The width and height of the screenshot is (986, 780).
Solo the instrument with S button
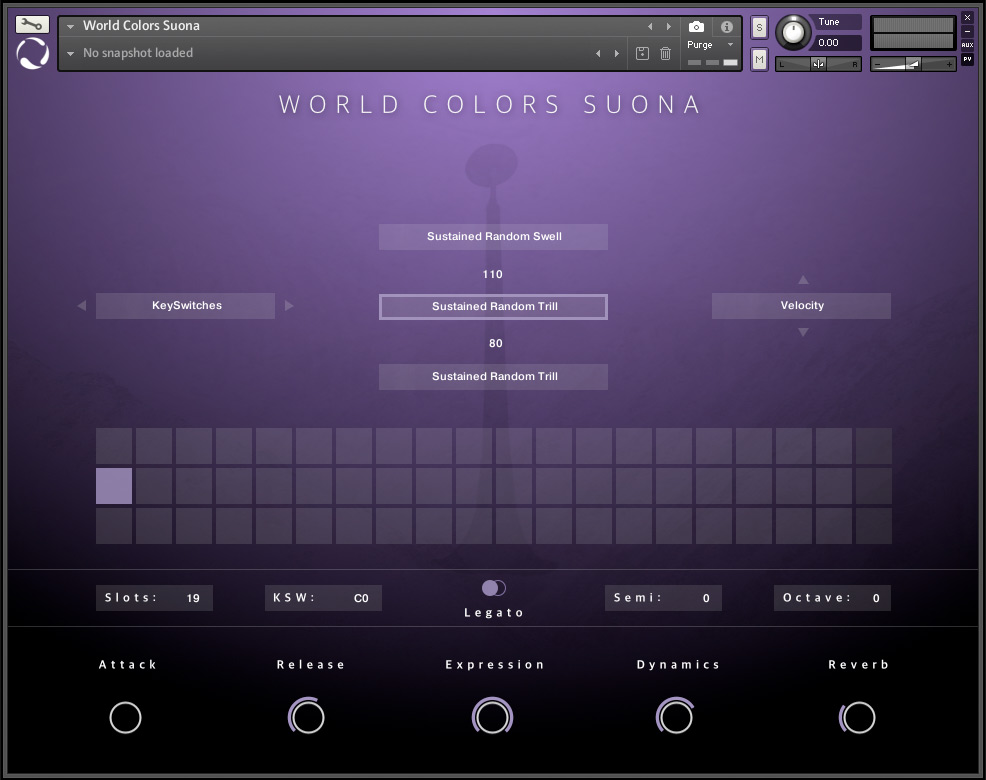coord(759,28)
